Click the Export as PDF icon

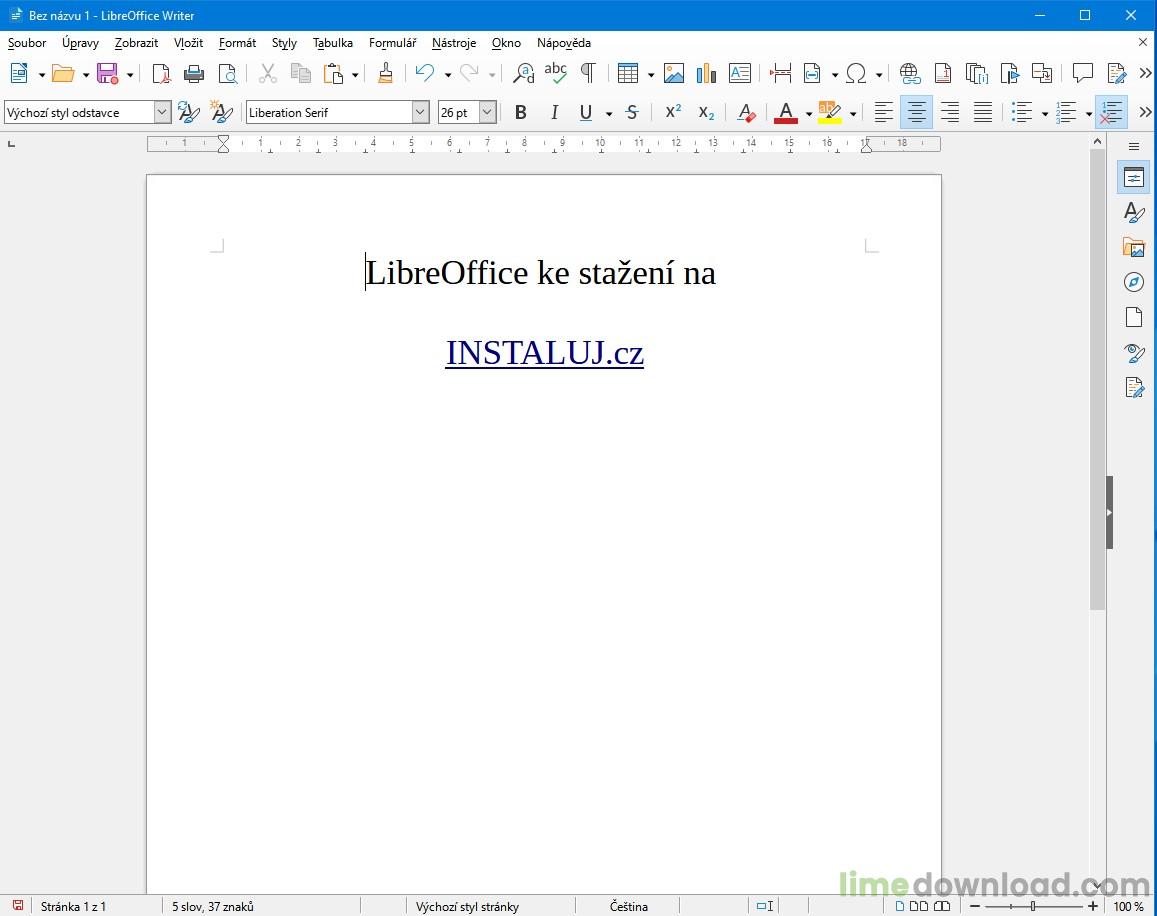[161, 73]
